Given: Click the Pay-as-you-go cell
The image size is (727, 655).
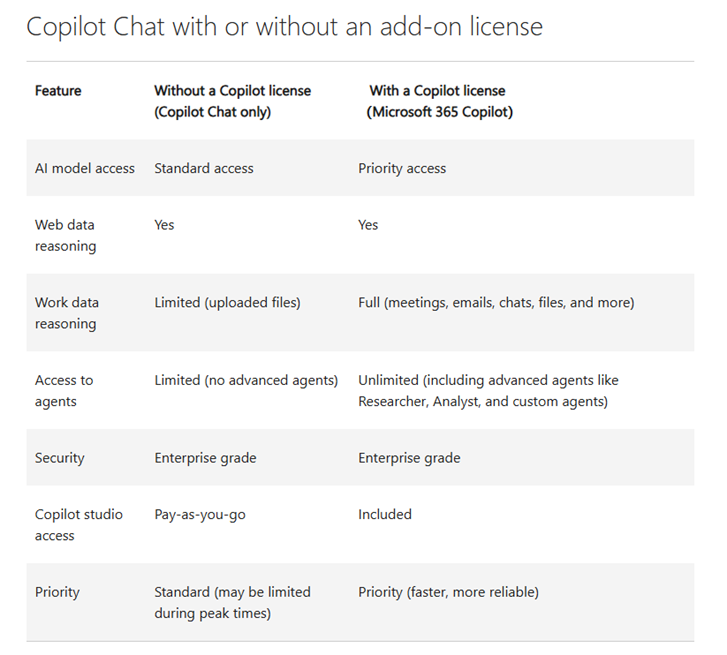Looking at the screenshot, I should point(200,514).
